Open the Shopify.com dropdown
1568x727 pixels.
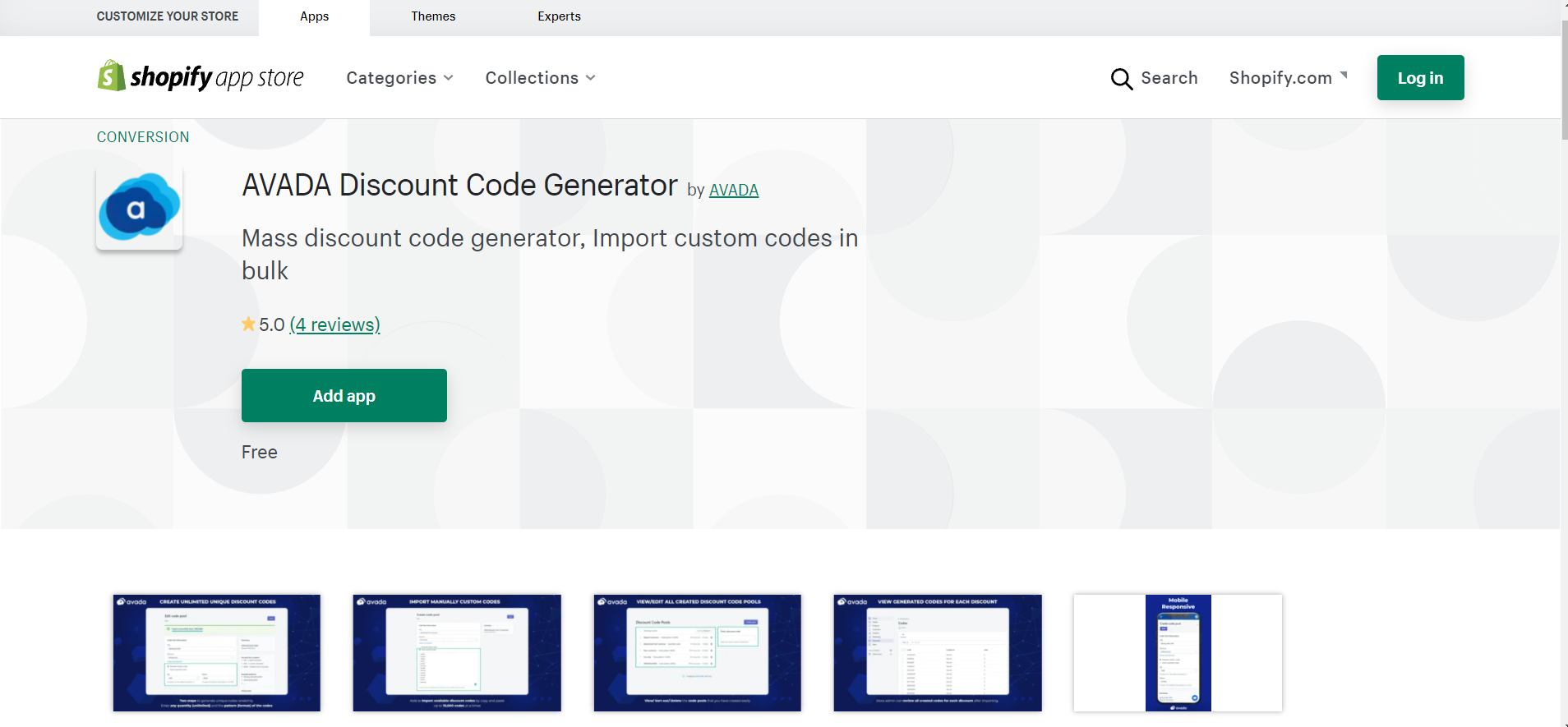coord(1288,78)
